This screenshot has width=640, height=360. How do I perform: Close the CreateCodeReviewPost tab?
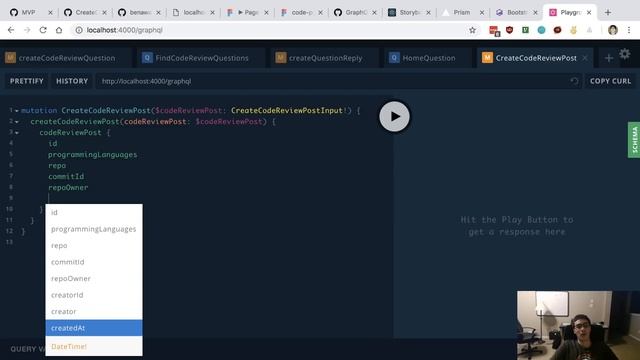[x=585, y=58]
